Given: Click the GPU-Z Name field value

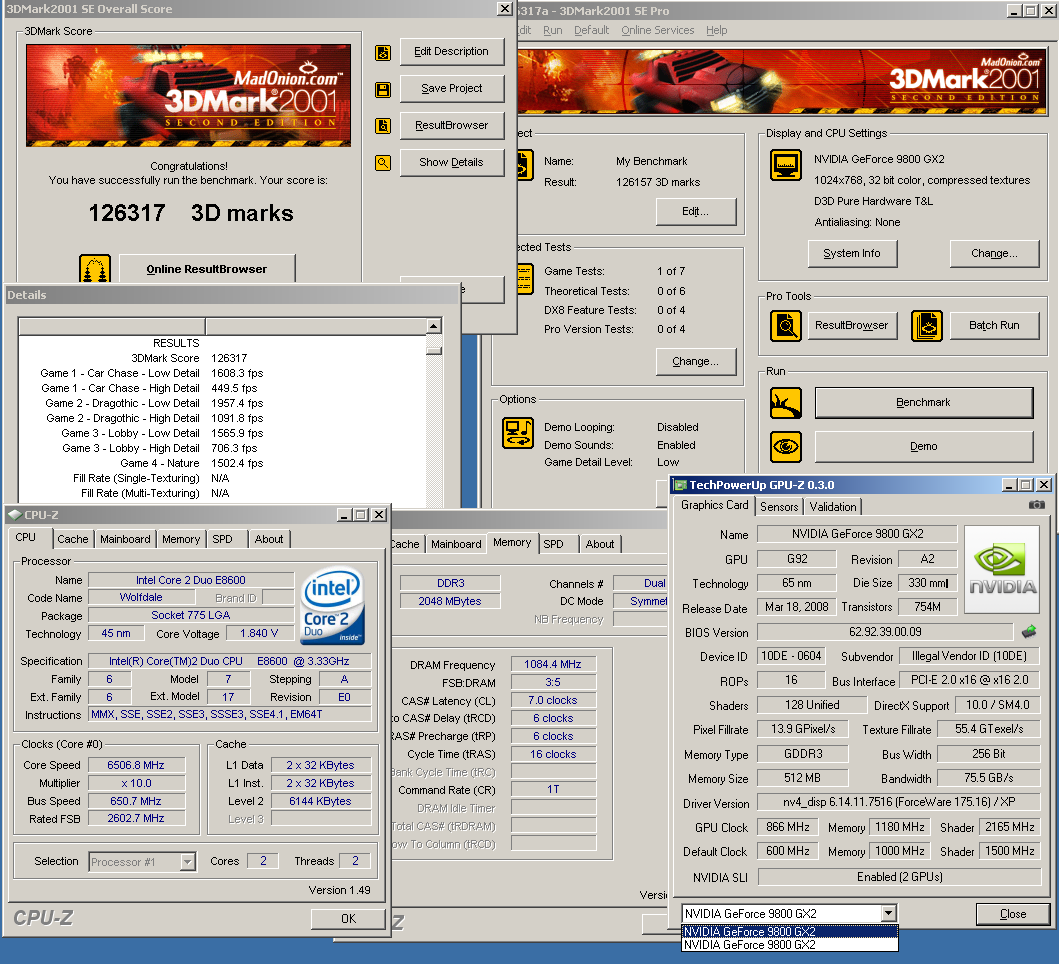Looking at the screenshot, I should click(857, 534).
